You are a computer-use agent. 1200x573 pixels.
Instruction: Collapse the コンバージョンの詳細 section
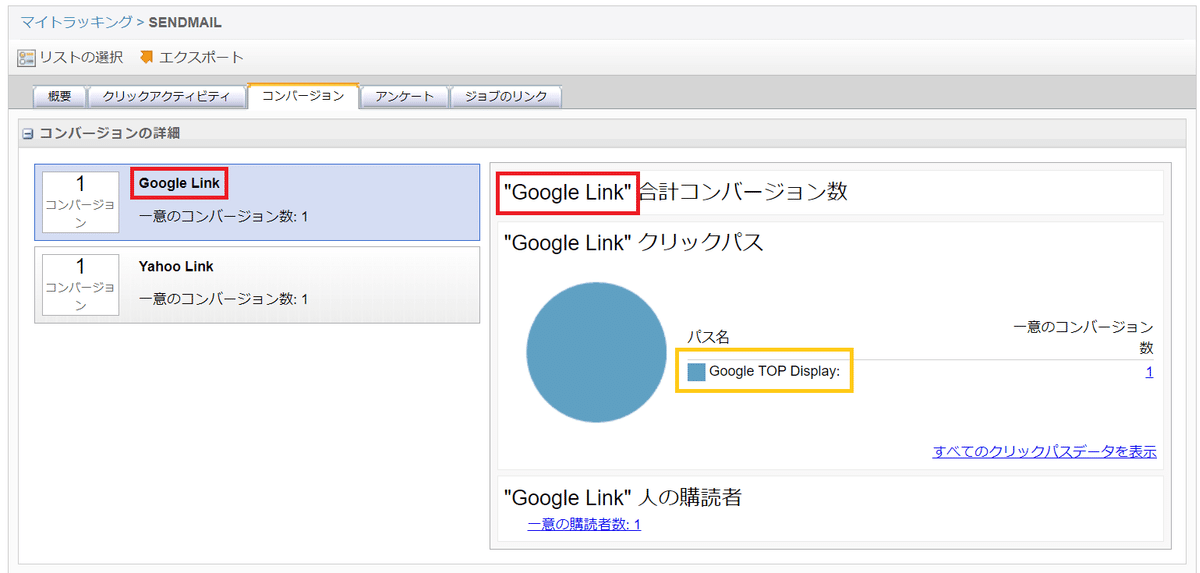coord(28,133)
